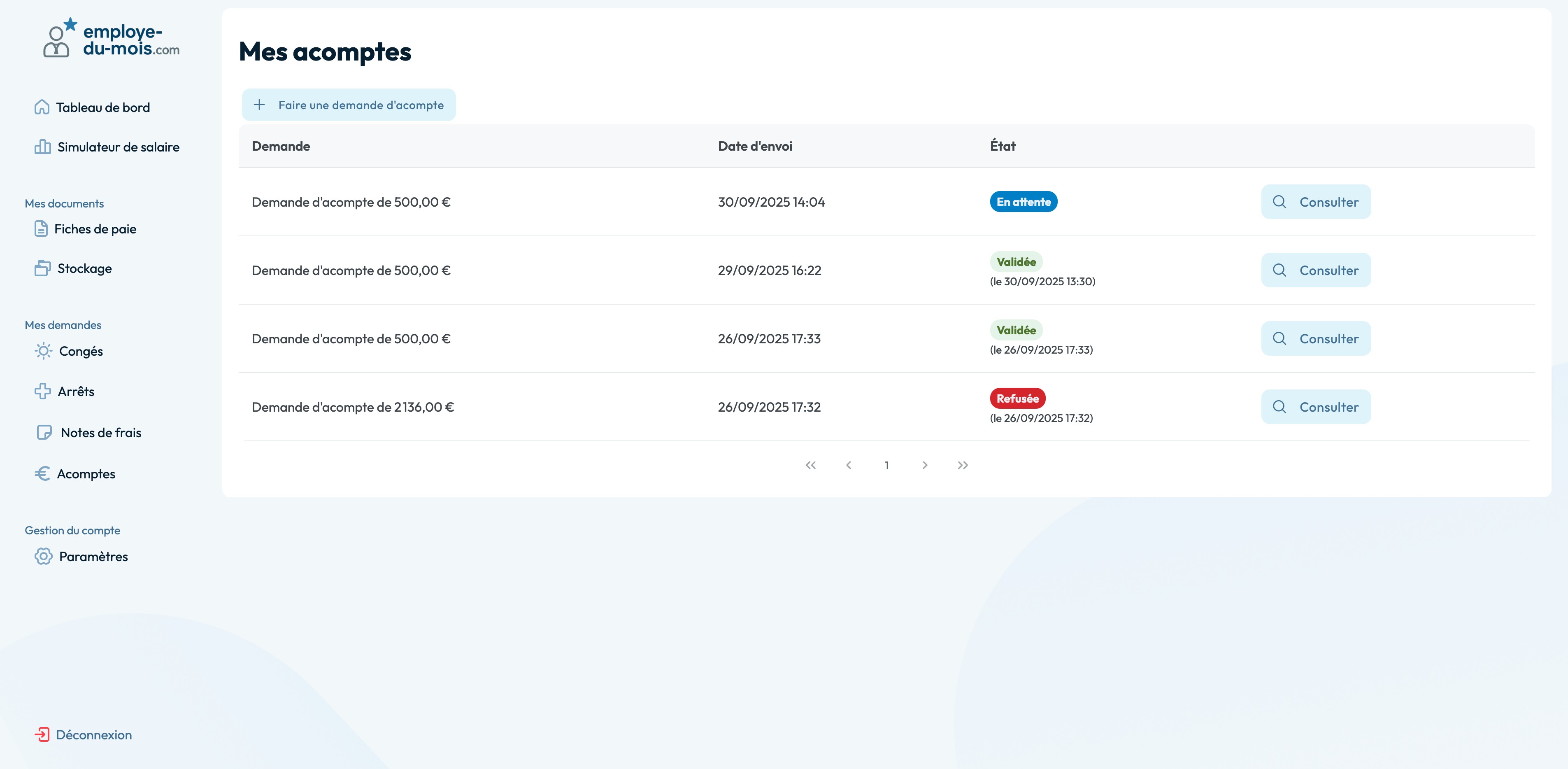Consult the refused 2 136,00 € request
Screen dimensions: 1568x769
[x=1315, y=407]
